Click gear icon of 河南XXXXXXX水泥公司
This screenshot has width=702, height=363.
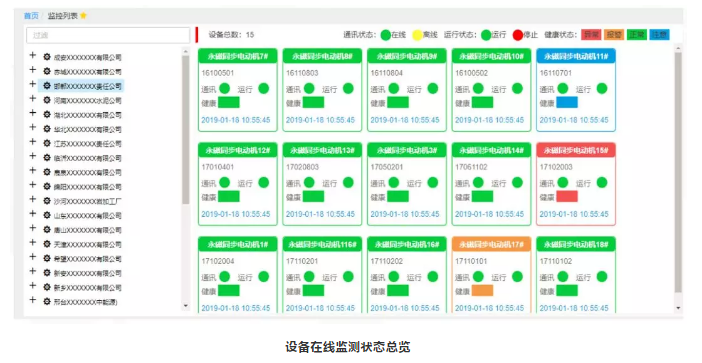(x=47, y=100)
